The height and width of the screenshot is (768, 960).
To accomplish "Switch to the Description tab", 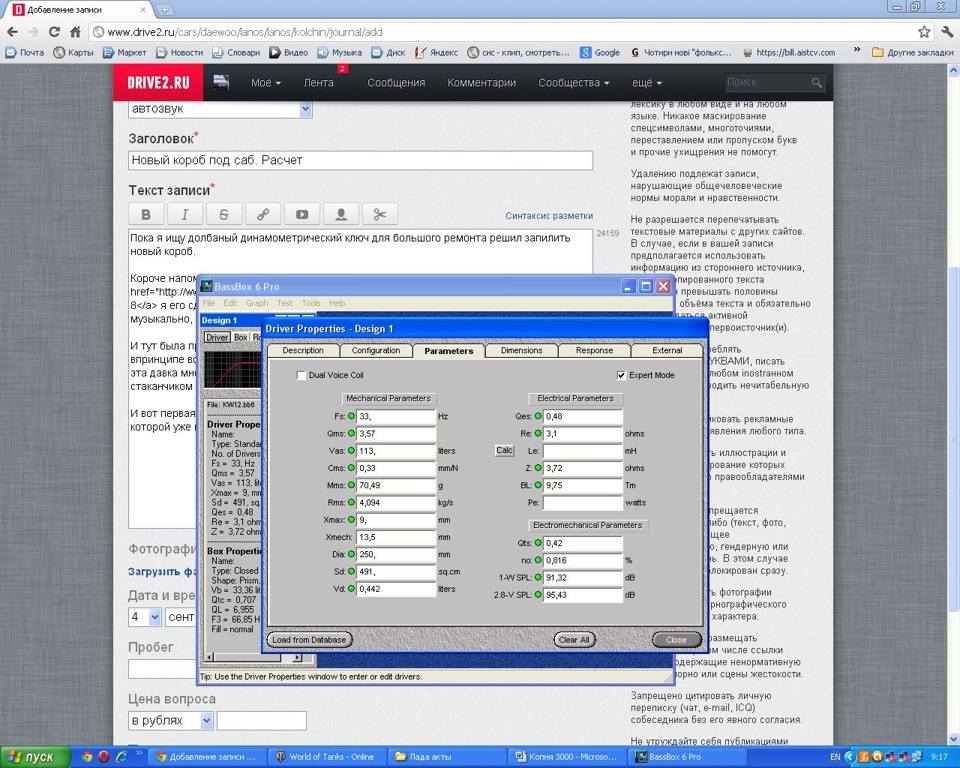I will 303,350.
